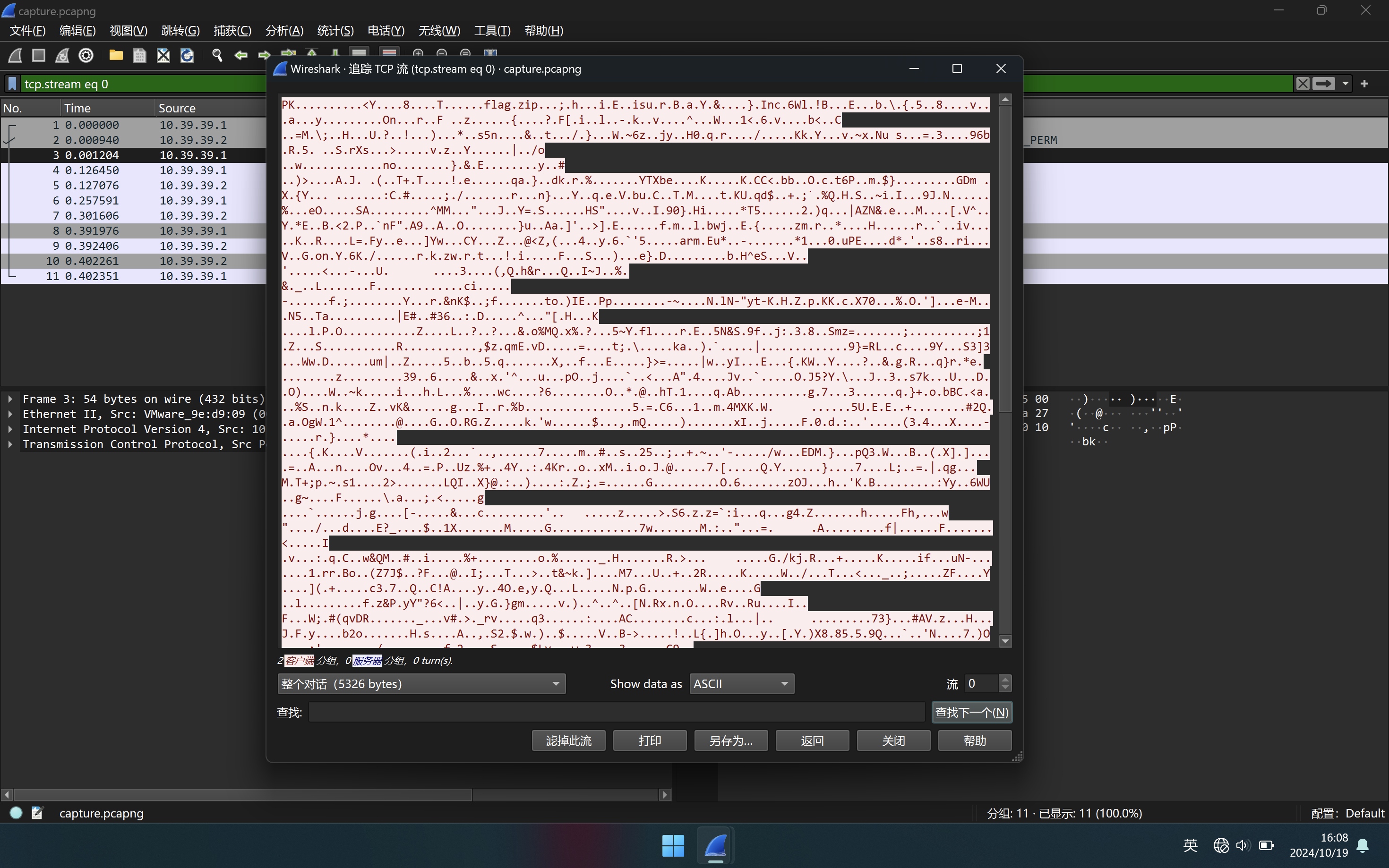This screenshot has width=1389, height=868.
Task: Click the 配置: Default profile in status bar
Action: click(1347, 813)
